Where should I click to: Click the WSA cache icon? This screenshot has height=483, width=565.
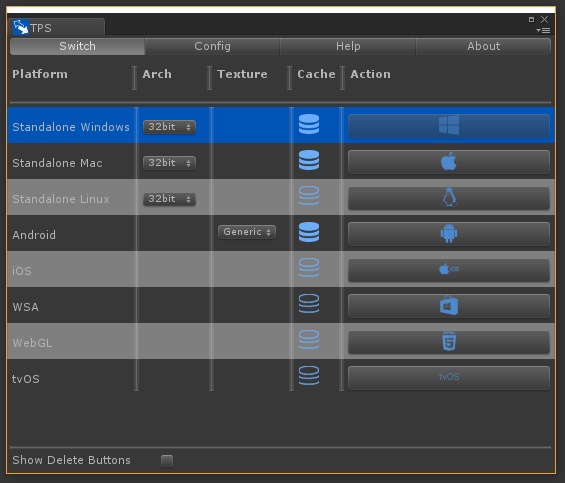click(309, 304)
